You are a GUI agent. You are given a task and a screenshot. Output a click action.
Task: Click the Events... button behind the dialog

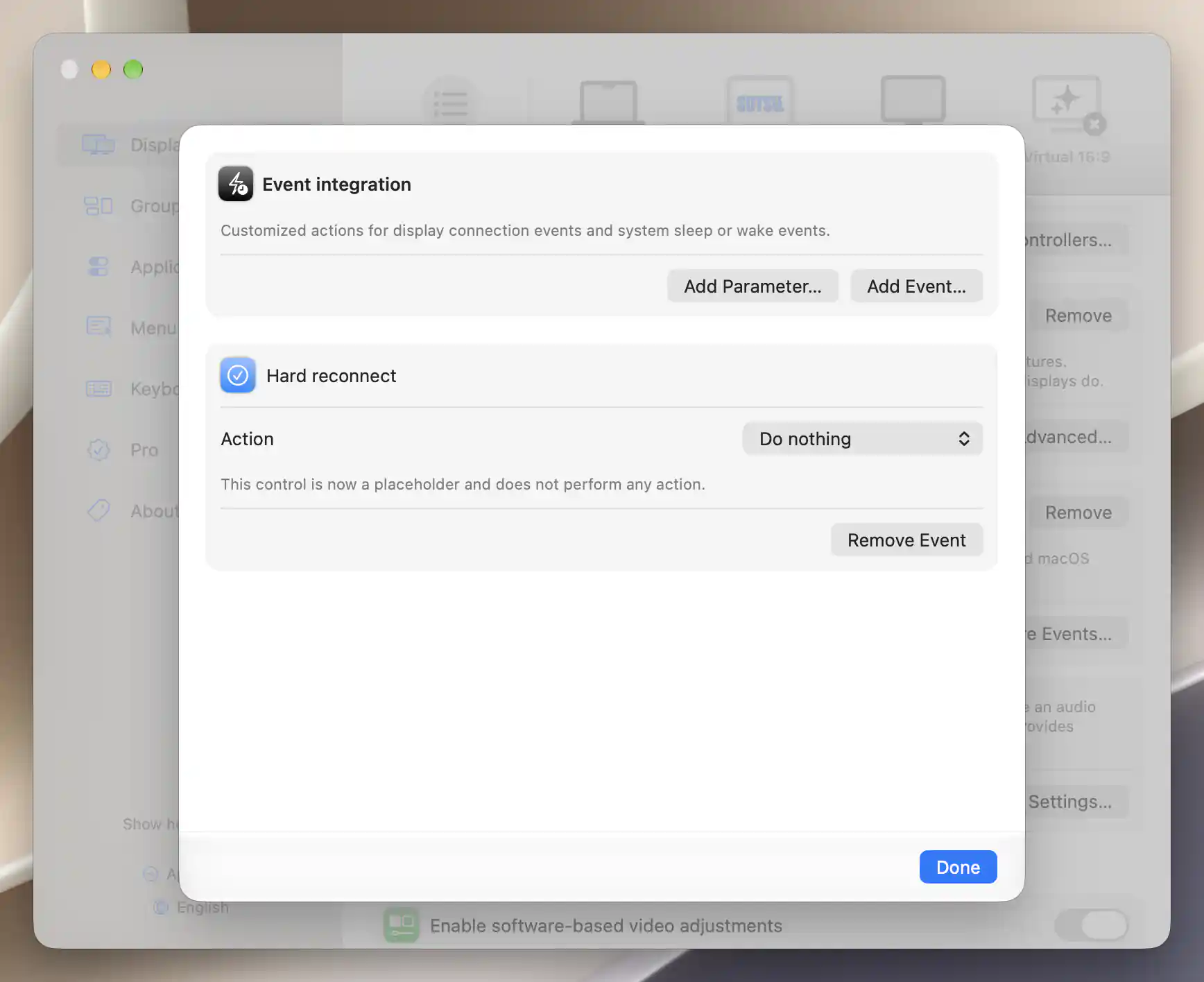[1076, 634]
